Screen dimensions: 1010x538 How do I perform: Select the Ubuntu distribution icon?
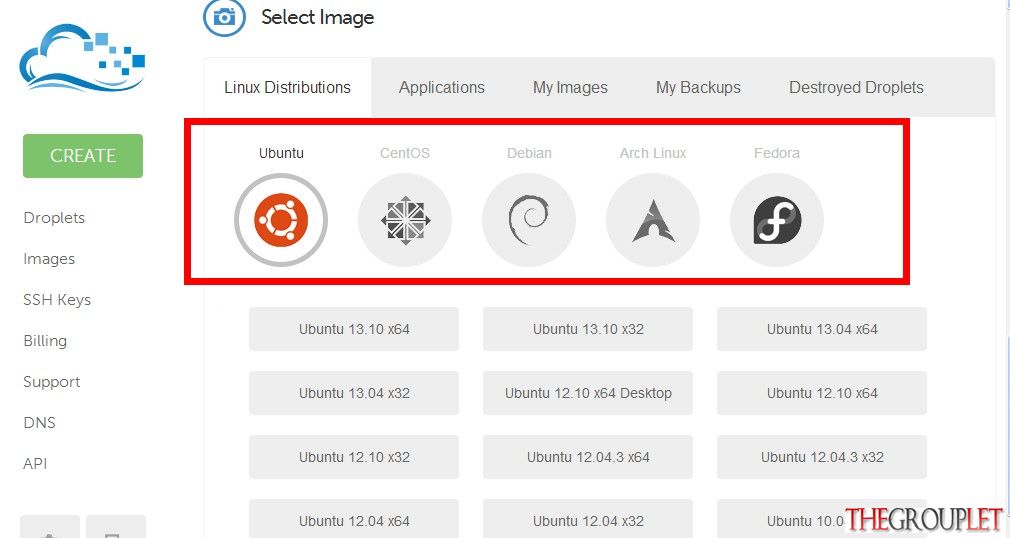tap(281, 220)
